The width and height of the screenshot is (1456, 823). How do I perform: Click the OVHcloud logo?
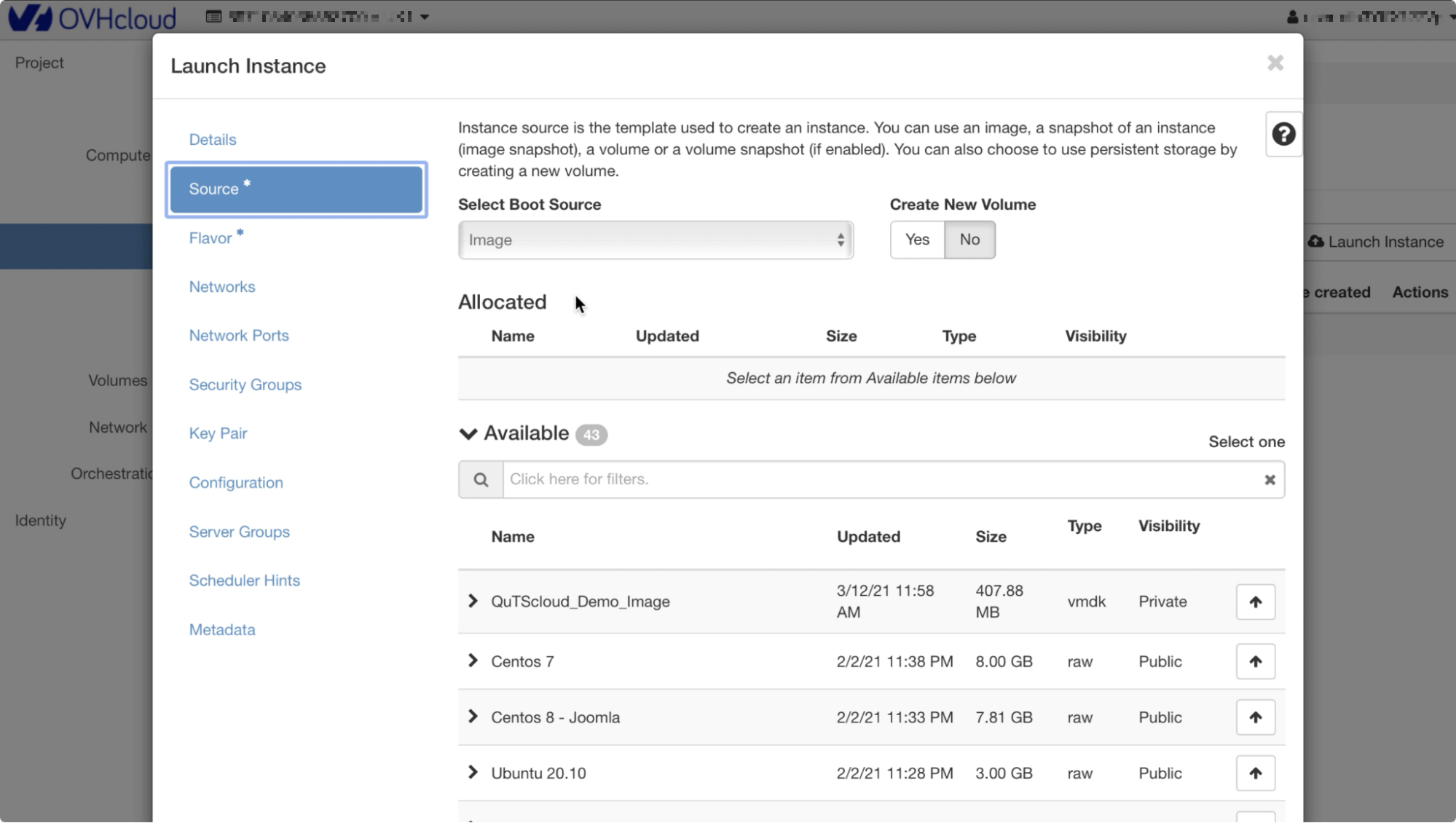[x=93, y=17]
